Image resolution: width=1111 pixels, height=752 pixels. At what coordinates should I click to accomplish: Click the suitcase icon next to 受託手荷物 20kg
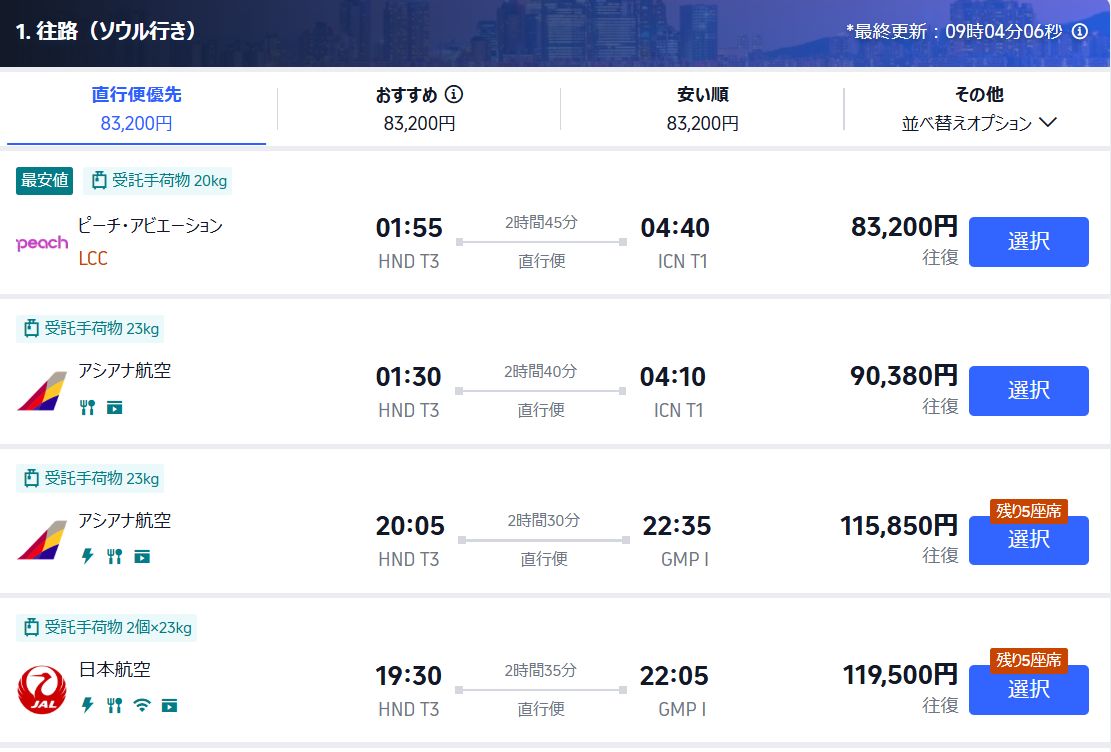point(99,181)
